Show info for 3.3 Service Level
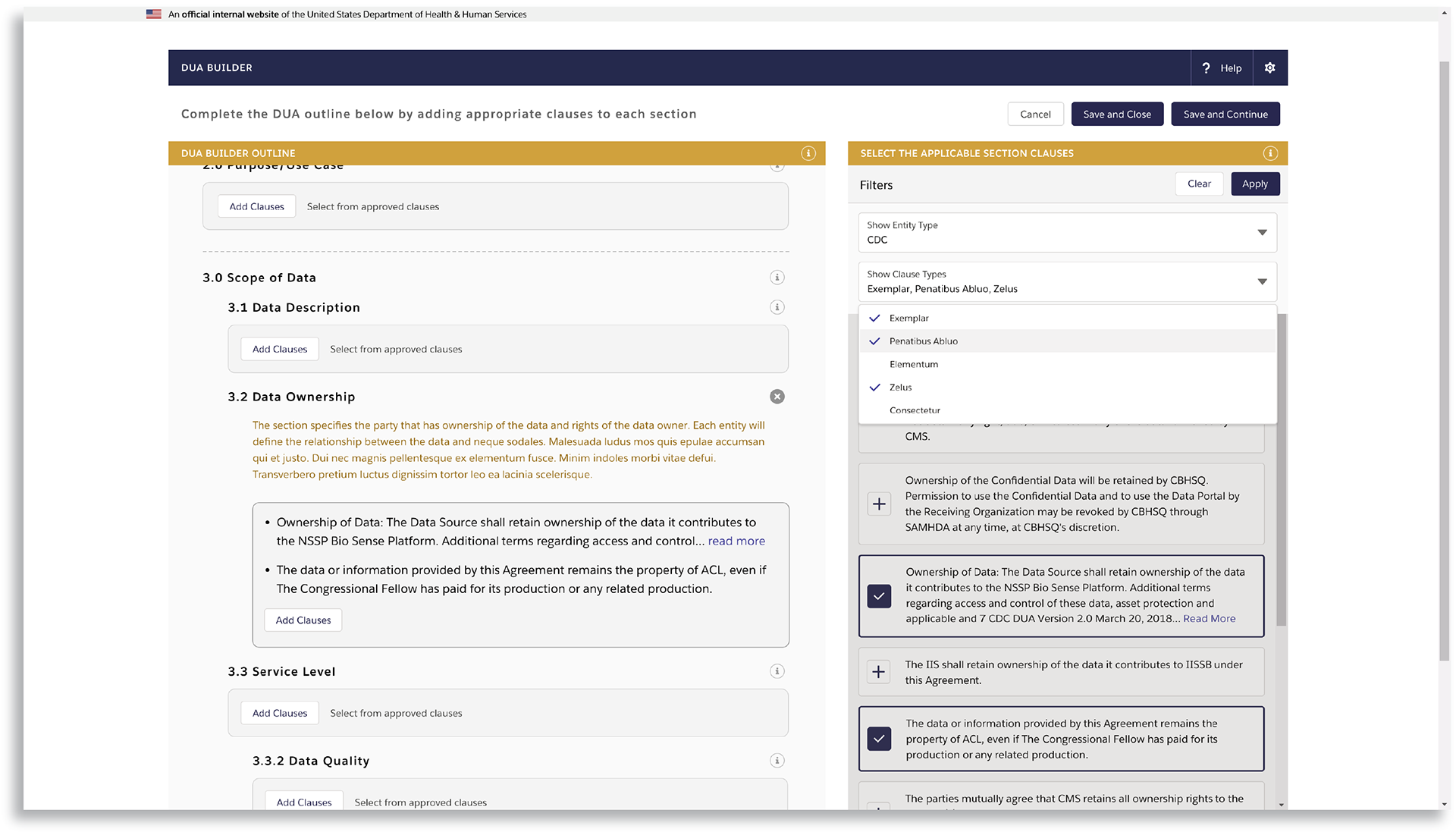 pyautogui.click(x=777, y=671)
